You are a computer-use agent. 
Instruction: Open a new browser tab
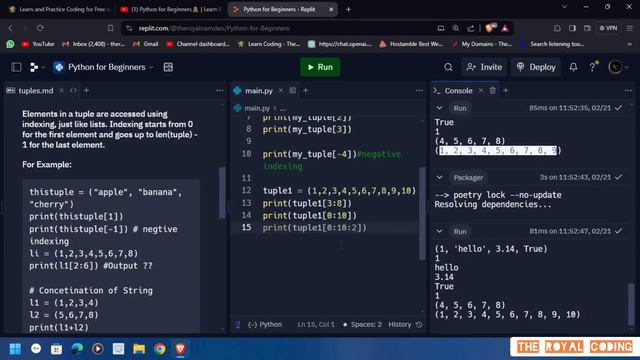[x=348, y=9]
